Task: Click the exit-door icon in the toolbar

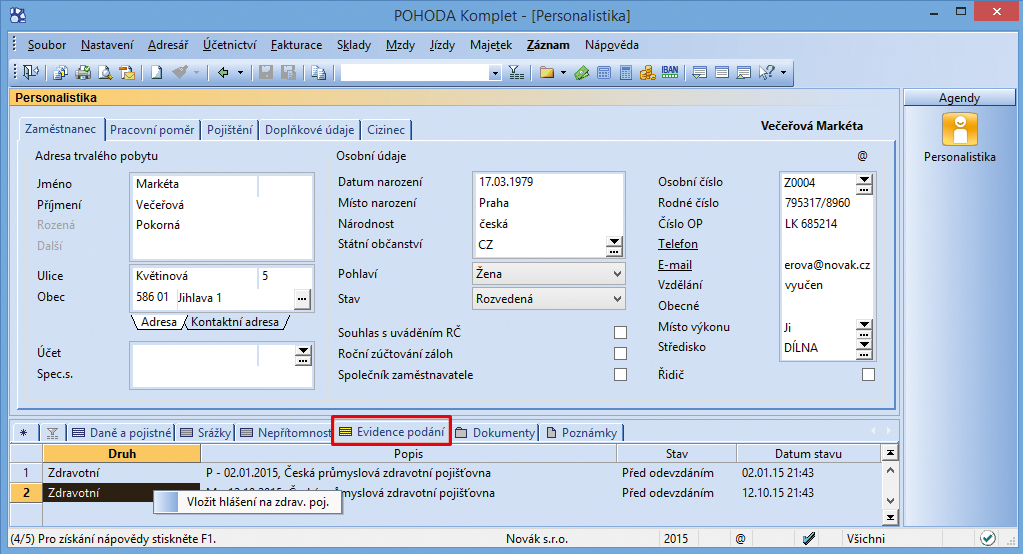Action: (x=31, y=72)
